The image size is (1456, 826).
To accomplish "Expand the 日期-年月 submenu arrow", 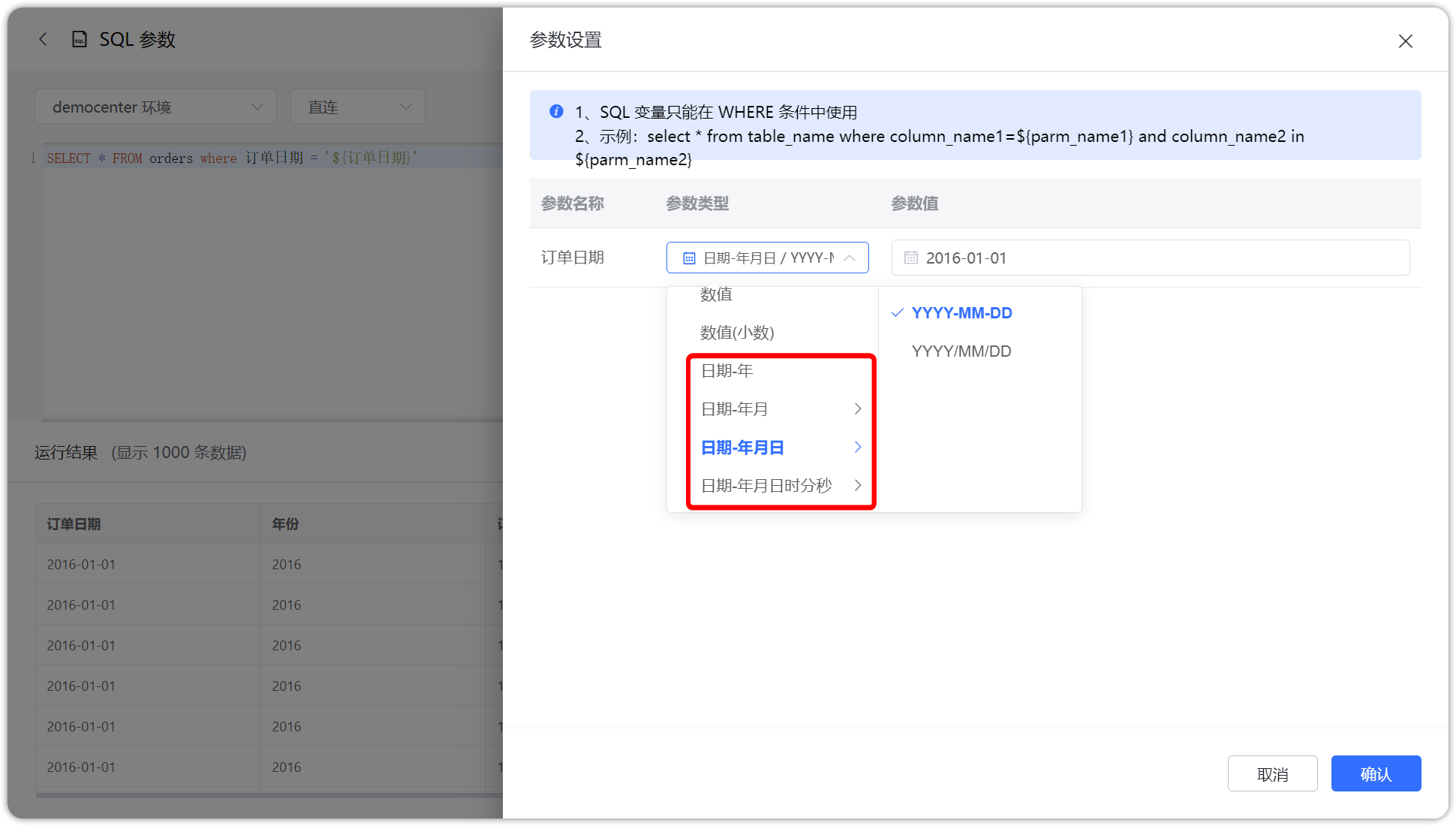I will point(858,408).
